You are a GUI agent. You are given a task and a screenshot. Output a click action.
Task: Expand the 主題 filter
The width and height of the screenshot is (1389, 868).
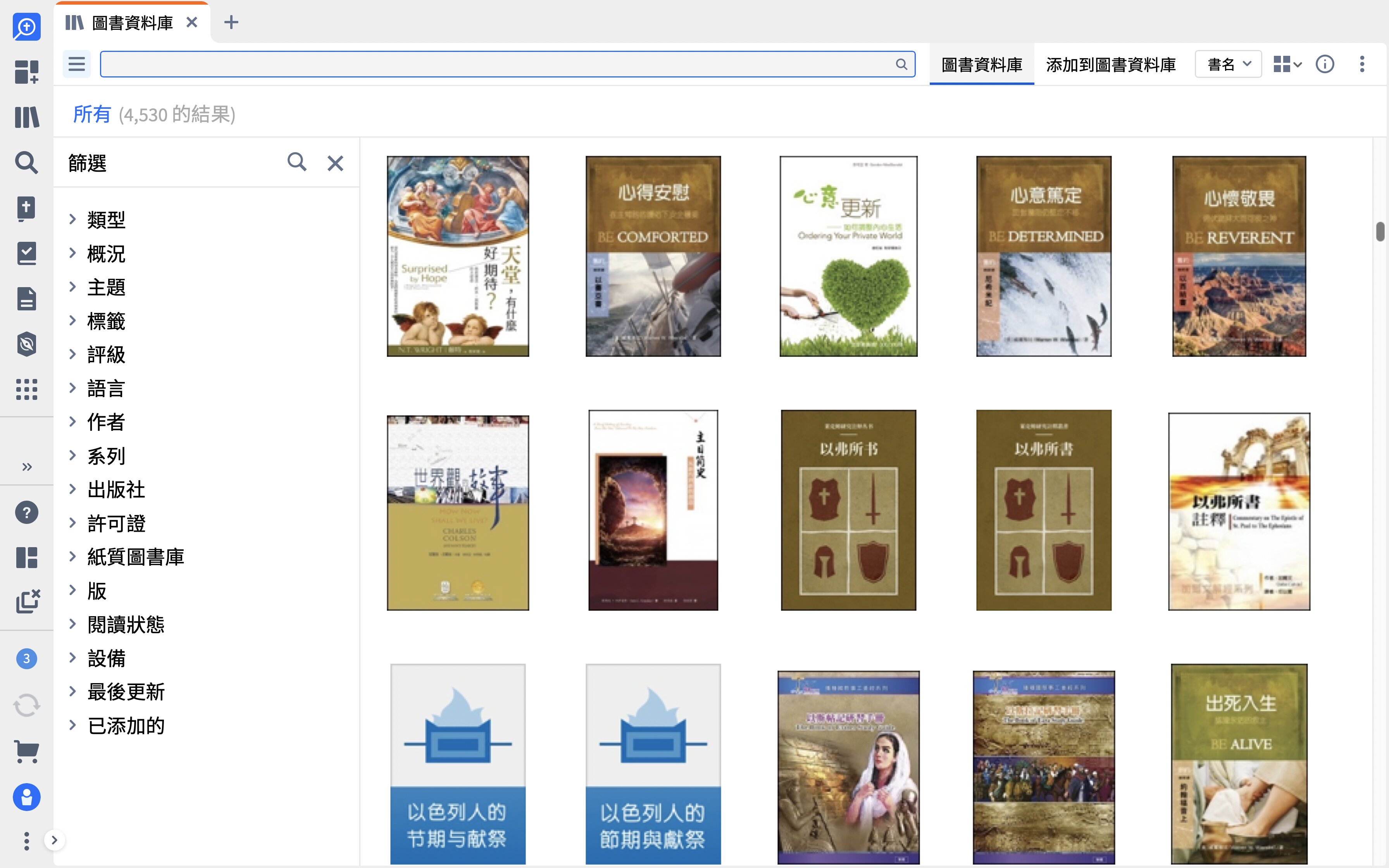pyautogui.click(x=72, y=286)
